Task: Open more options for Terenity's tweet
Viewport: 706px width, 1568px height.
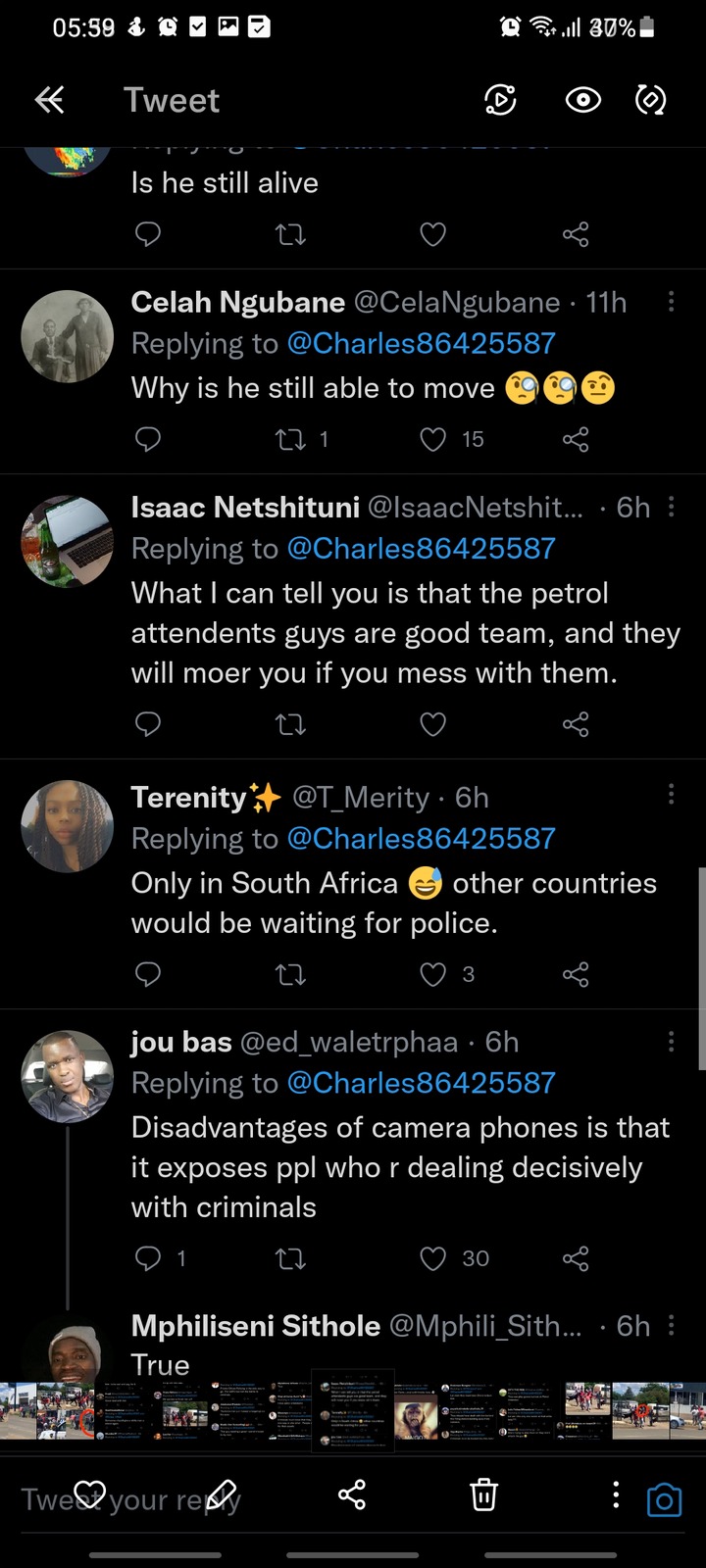Action: [671, 794]
